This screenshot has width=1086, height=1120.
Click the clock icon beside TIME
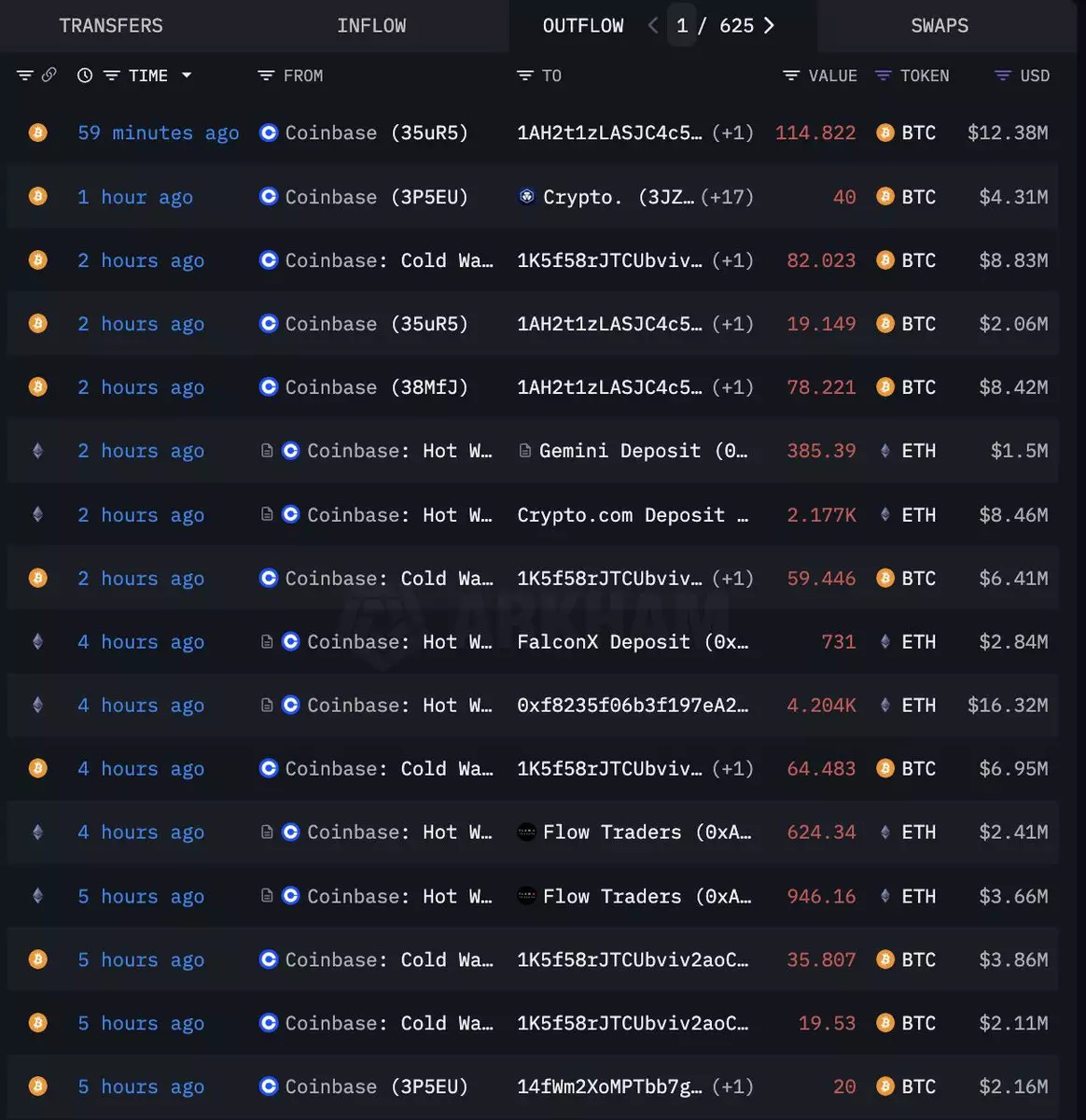pyautogui.click(x=85, y=76)
